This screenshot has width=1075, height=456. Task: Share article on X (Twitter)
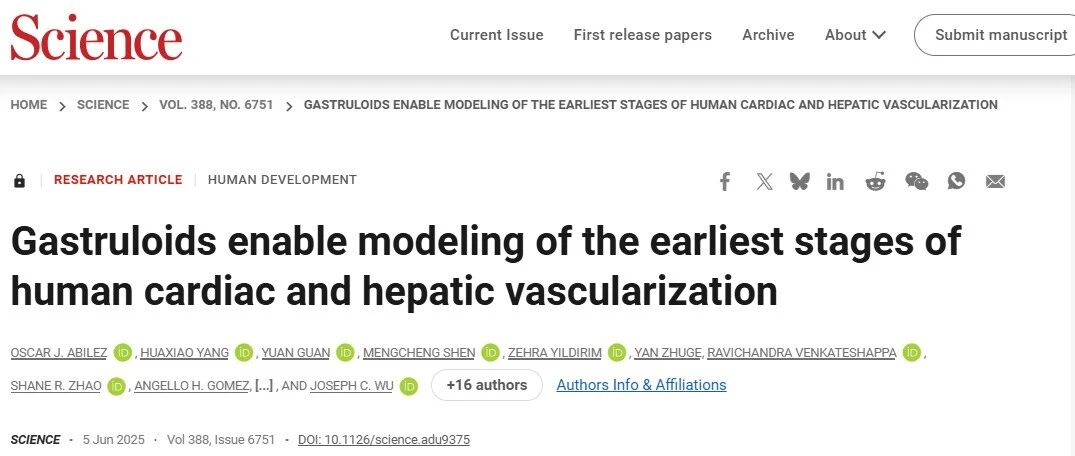pos(765,181)
